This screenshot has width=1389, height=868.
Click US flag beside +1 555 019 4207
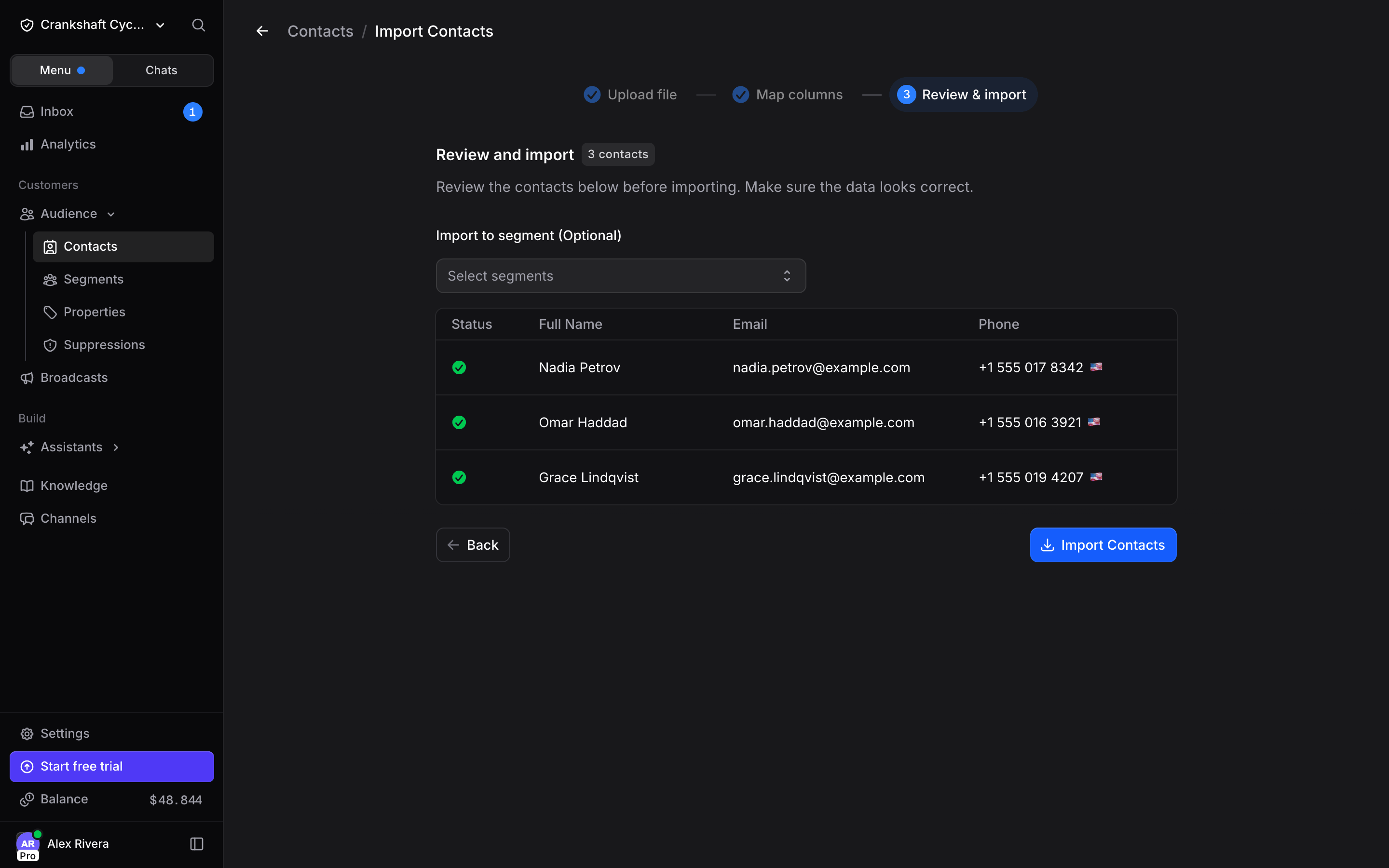click(1096, 477)
